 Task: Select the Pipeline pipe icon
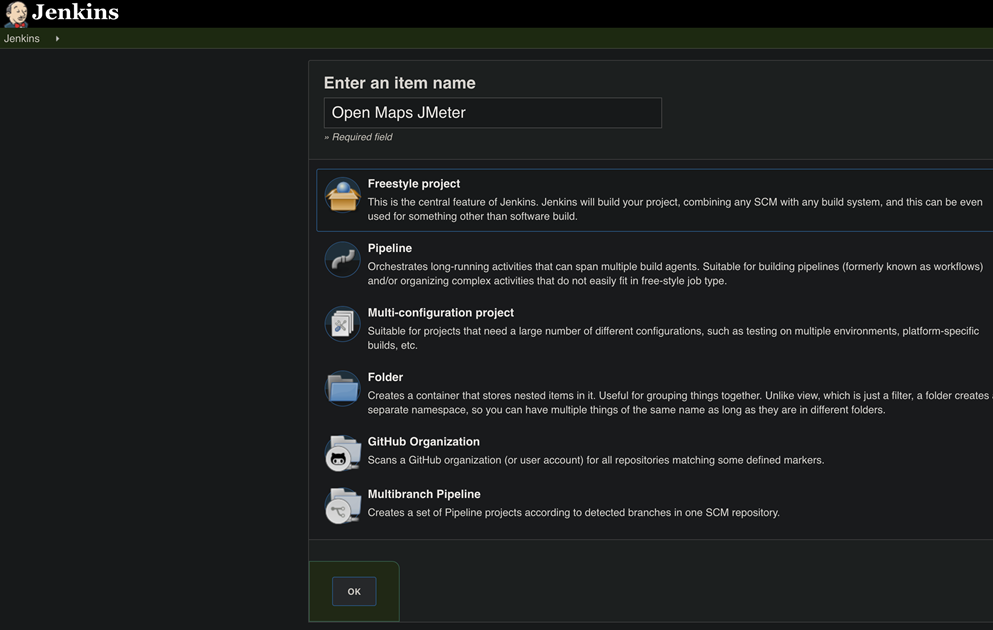coord(343,260)
